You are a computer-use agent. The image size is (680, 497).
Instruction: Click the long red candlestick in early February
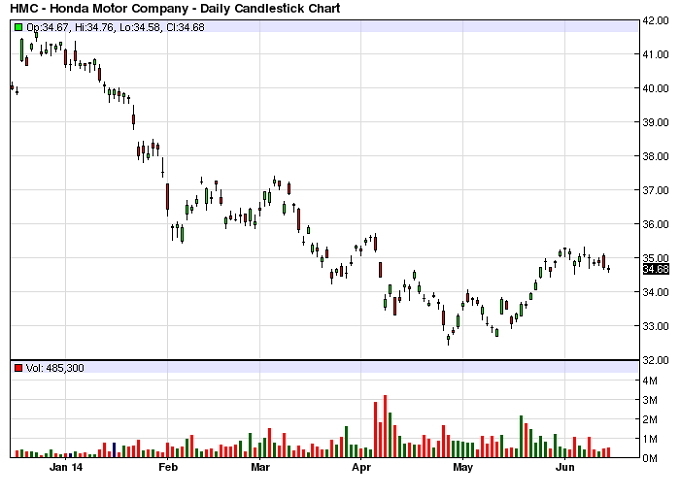[167, 198]
